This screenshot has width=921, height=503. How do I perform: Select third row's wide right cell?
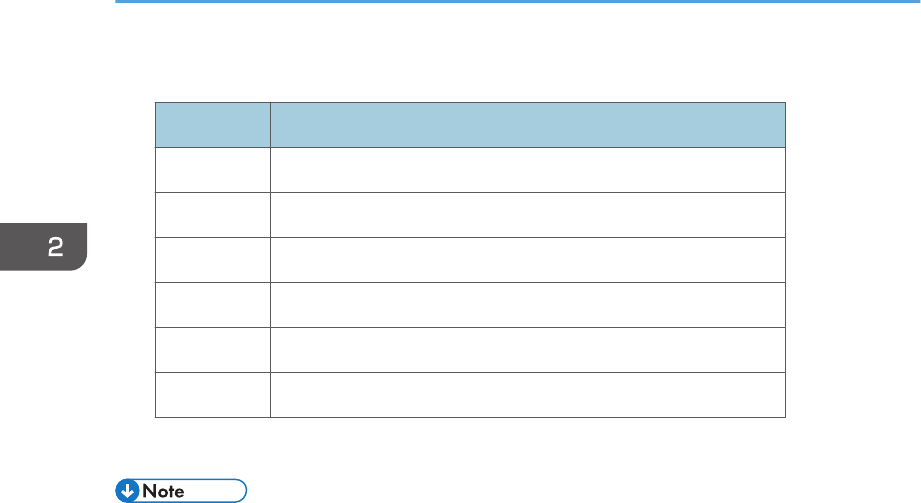[x=527, y=259]
